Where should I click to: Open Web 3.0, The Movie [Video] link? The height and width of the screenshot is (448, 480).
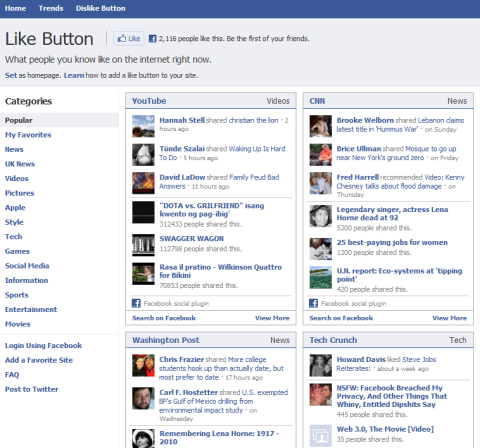[385, 429]
